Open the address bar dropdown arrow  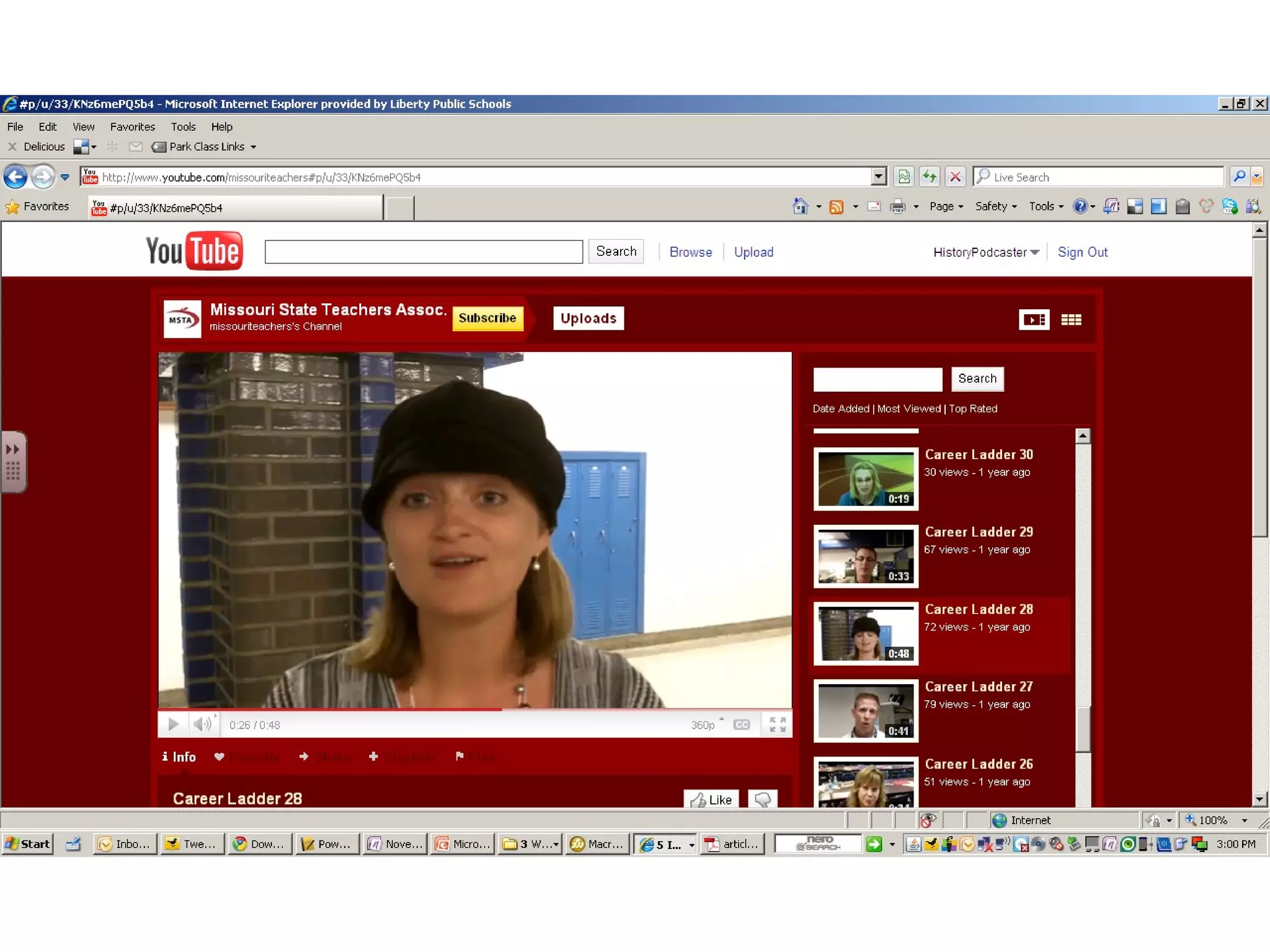[878, 177]
